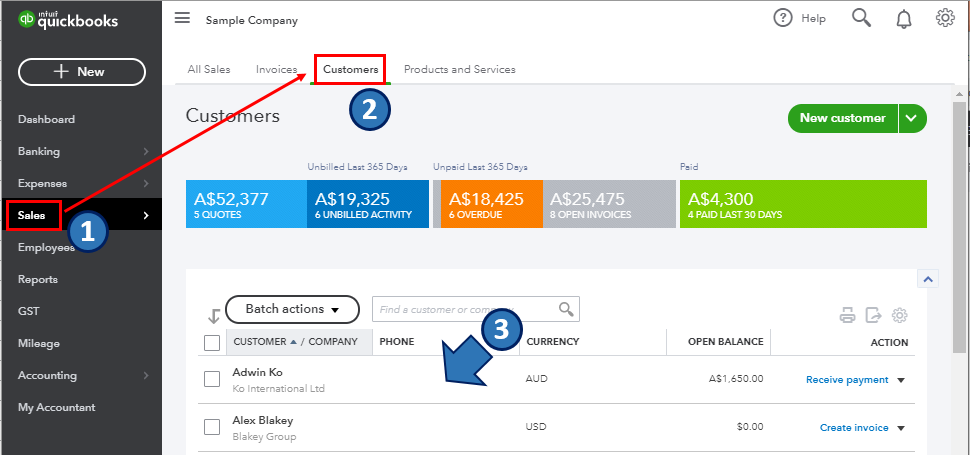Image resolution: width=970 pixels, height=455 pixels.
Task: Print the customer list
Action: point(847,316)
